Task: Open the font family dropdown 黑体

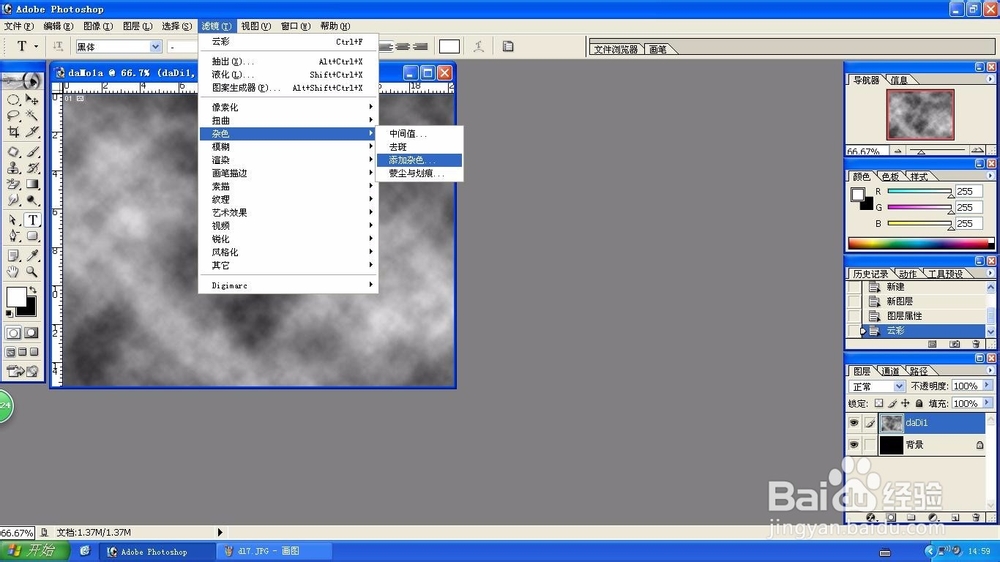Action: (156, 47)
